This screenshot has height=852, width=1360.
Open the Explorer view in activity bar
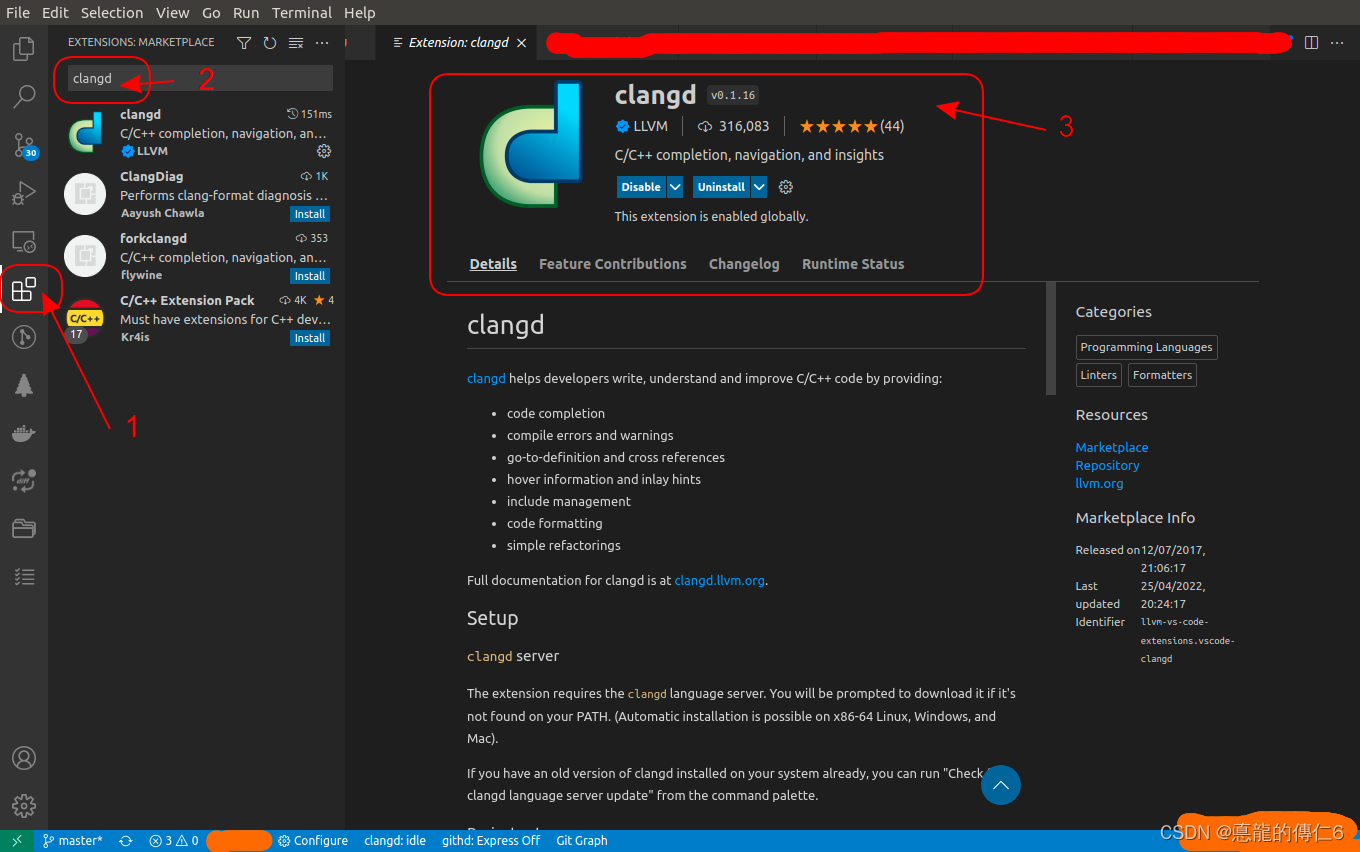click(x=24, y=48)
